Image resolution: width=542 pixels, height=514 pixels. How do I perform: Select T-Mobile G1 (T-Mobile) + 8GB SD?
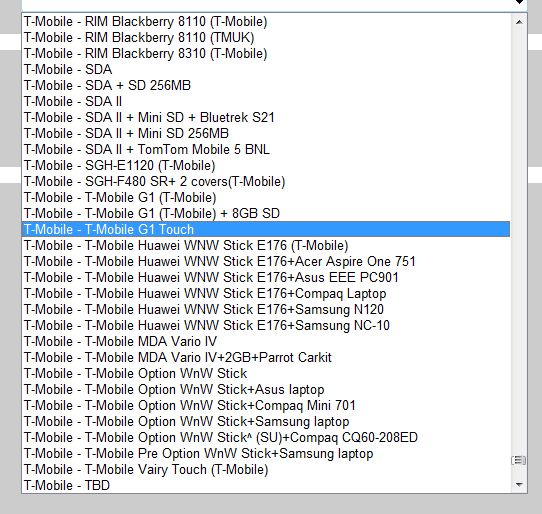pyautogui.click(x=265, y=214)
